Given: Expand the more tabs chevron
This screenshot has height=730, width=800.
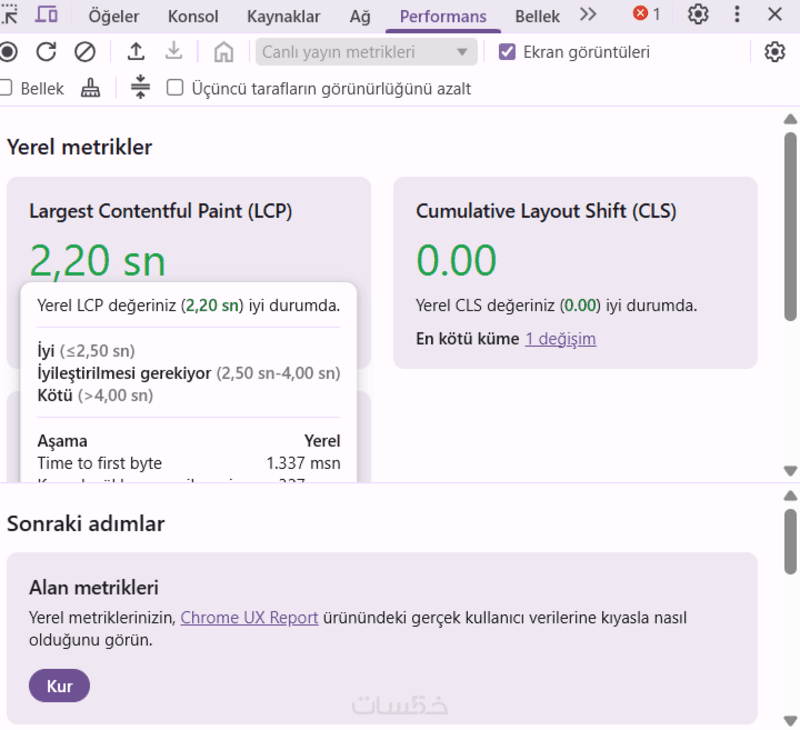Looking at the screenshot, I should point(588,14).
